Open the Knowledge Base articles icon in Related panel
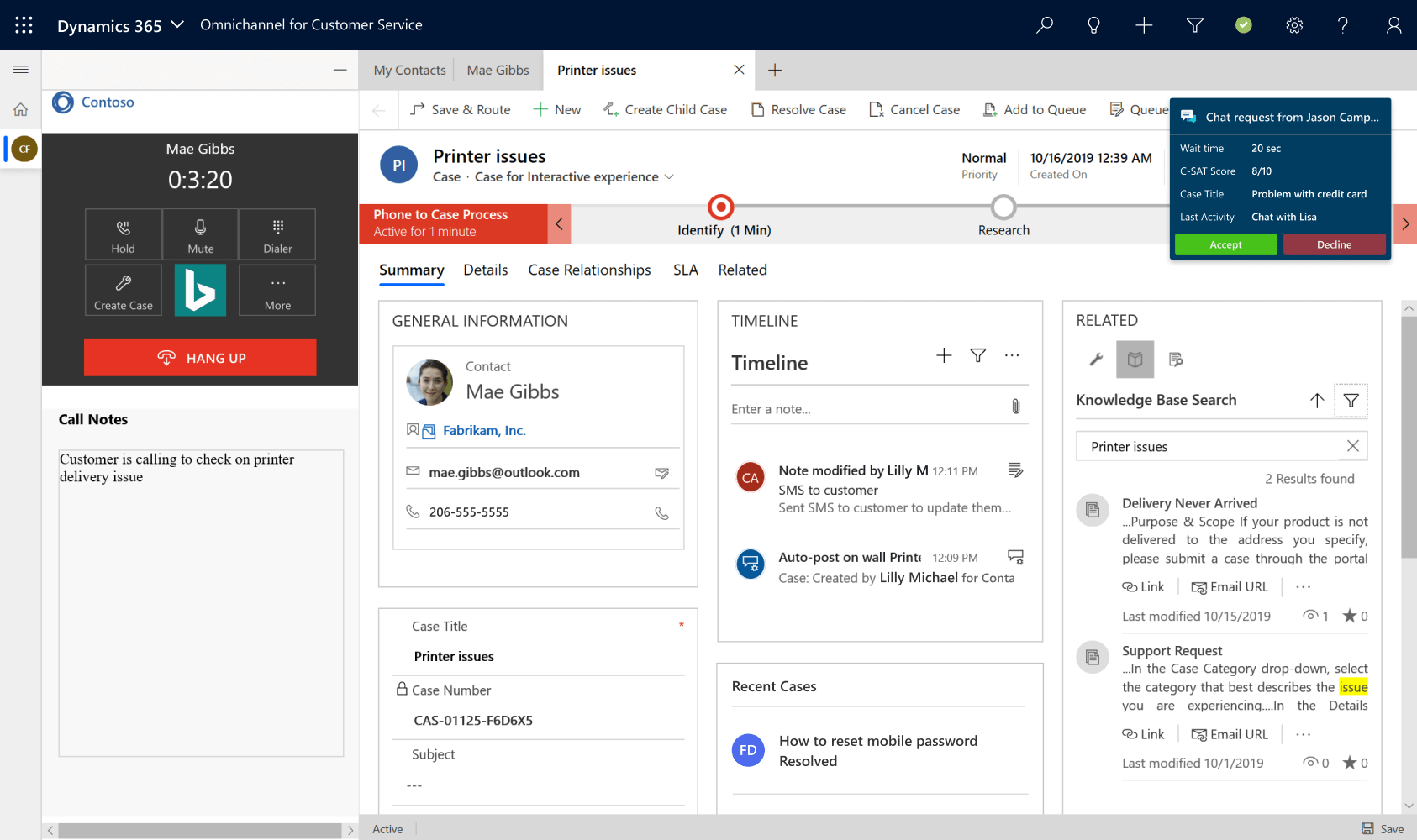The height and width of the screenshot is (840, 1417). point(1135,359)
